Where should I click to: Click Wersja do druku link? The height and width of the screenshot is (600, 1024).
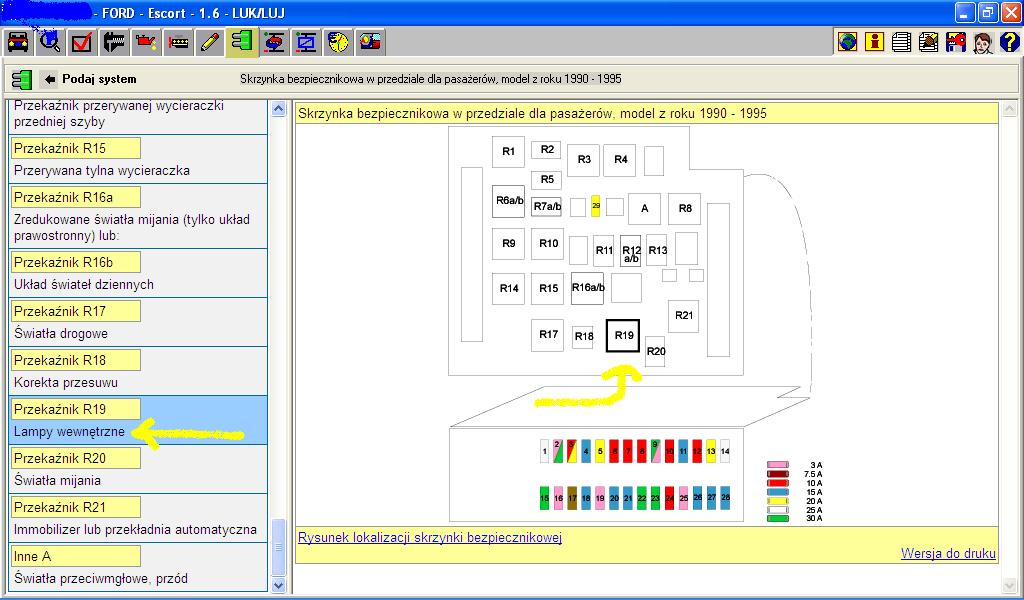(x=950, y=553)
